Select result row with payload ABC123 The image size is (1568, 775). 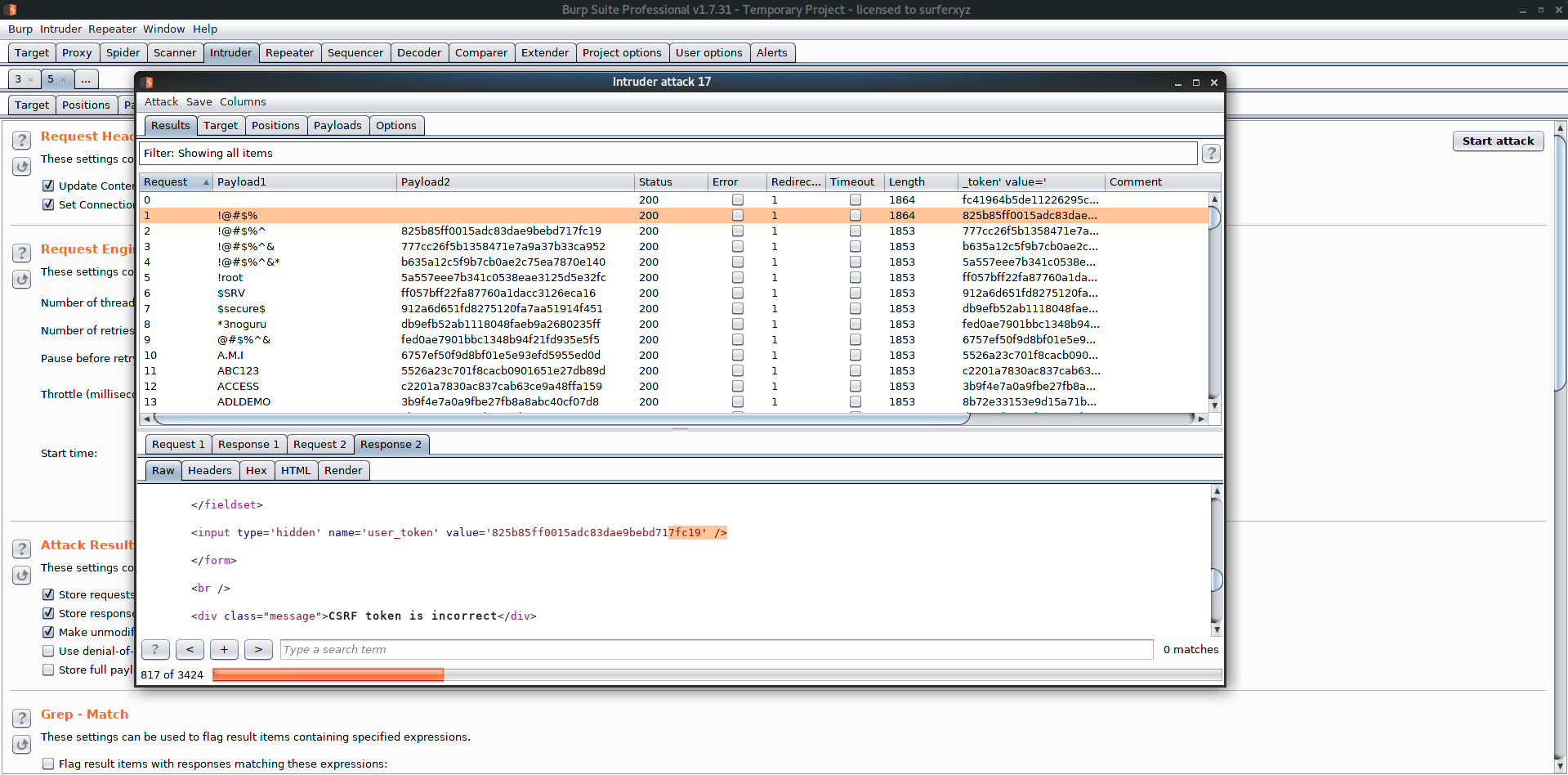coord(674,370)
